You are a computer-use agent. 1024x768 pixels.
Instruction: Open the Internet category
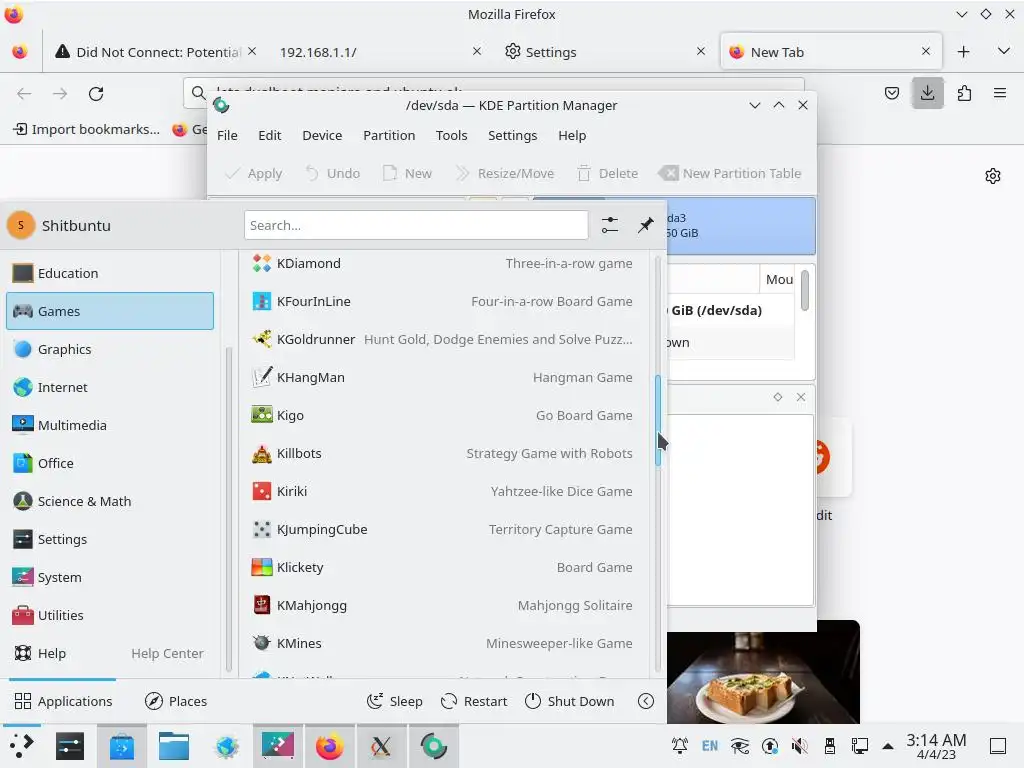[110, 387]
